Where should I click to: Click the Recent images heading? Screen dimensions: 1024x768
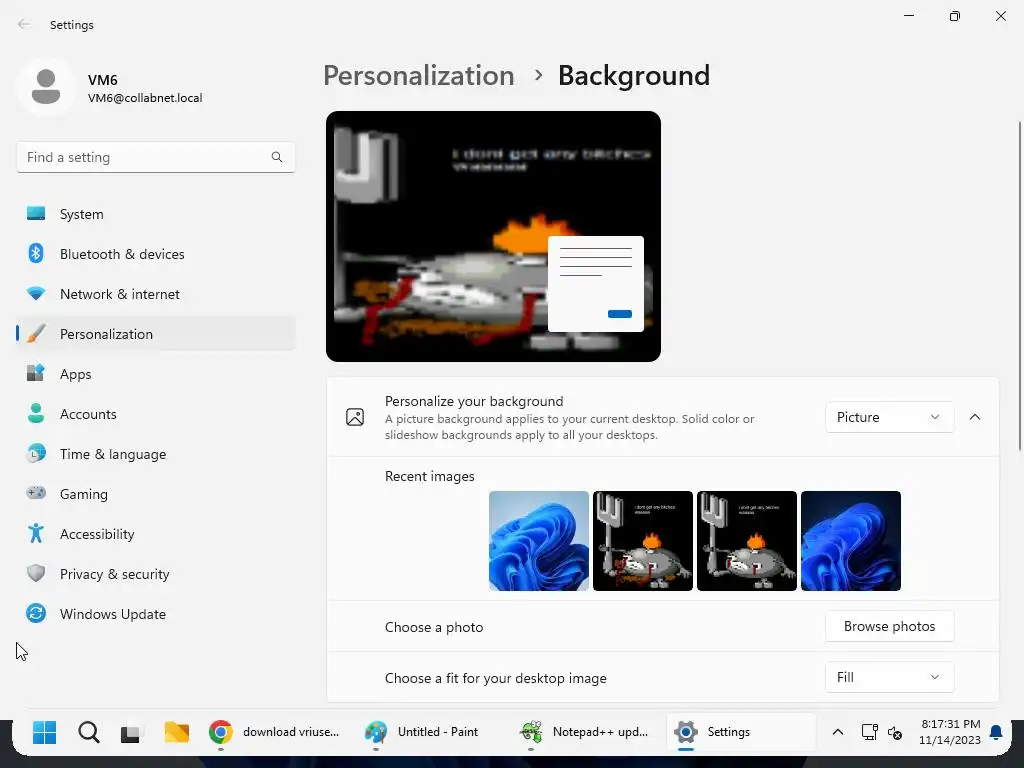coord(429,476)
